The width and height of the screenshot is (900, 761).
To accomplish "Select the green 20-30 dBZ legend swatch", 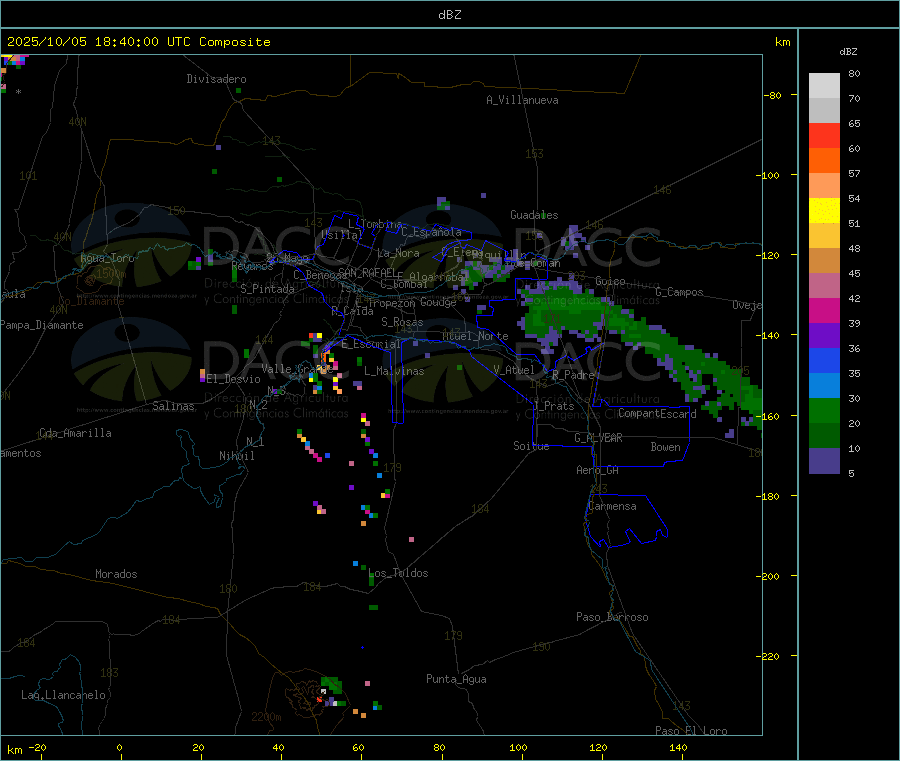I will coord(824,410).
